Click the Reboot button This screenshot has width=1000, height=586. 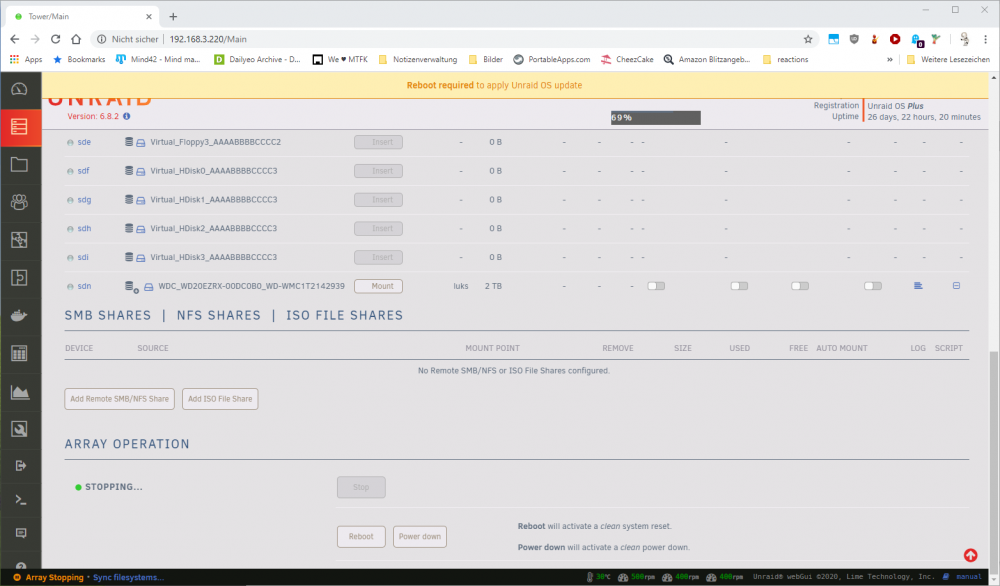pos(361,536)
